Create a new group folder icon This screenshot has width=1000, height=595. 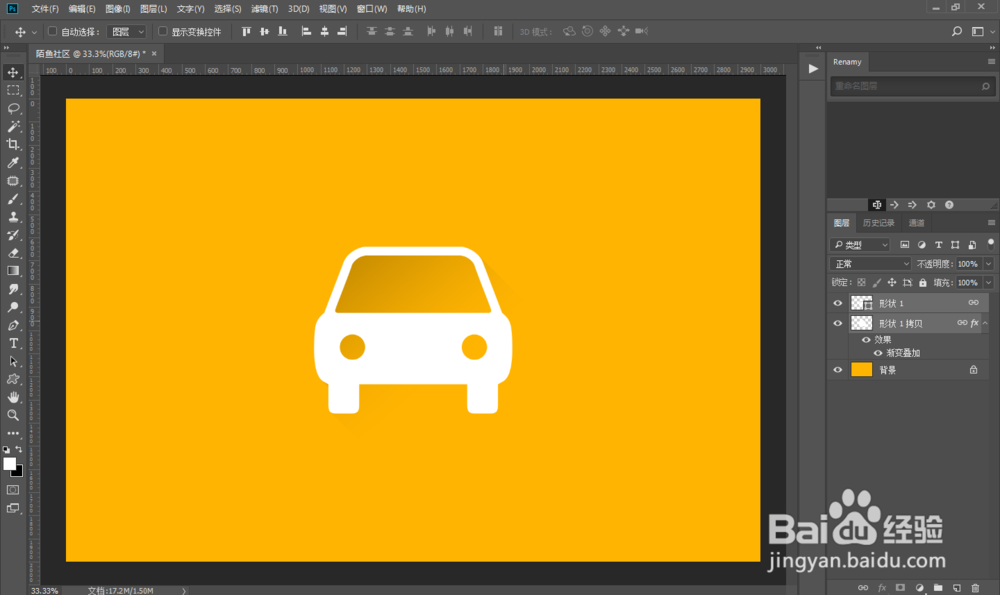(x=938, y=587)
